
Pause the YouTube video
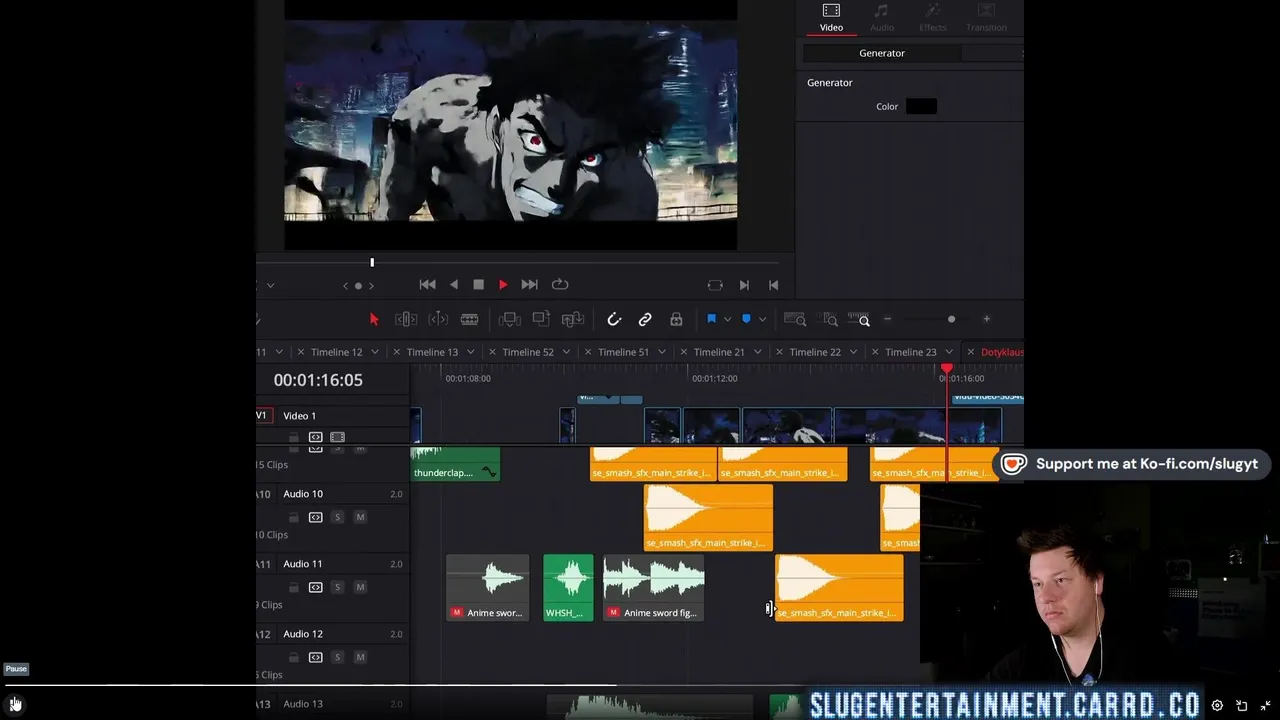click(x=15, y=704)
